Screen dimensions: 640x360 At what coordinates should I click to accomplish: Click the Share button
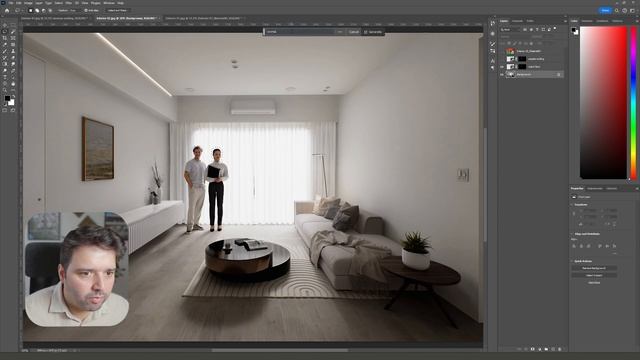605,10
